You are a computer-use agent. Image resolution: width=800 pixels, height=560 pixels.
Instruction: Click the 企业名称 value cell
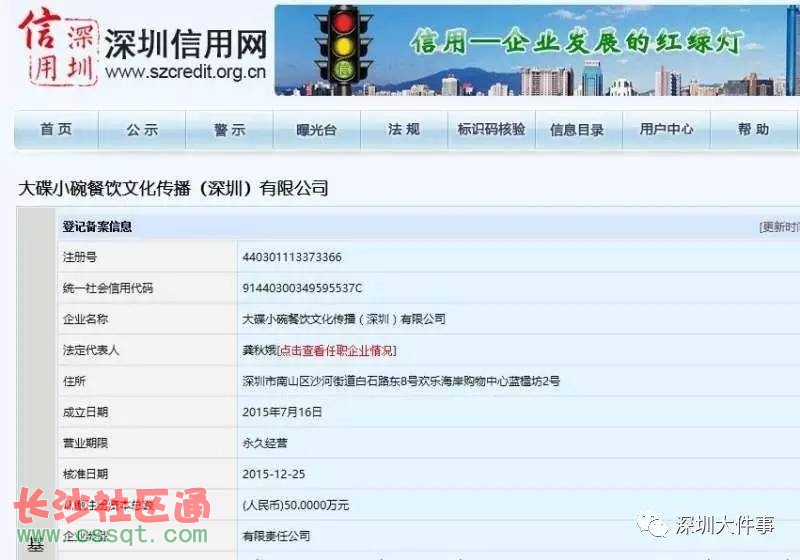344,319
